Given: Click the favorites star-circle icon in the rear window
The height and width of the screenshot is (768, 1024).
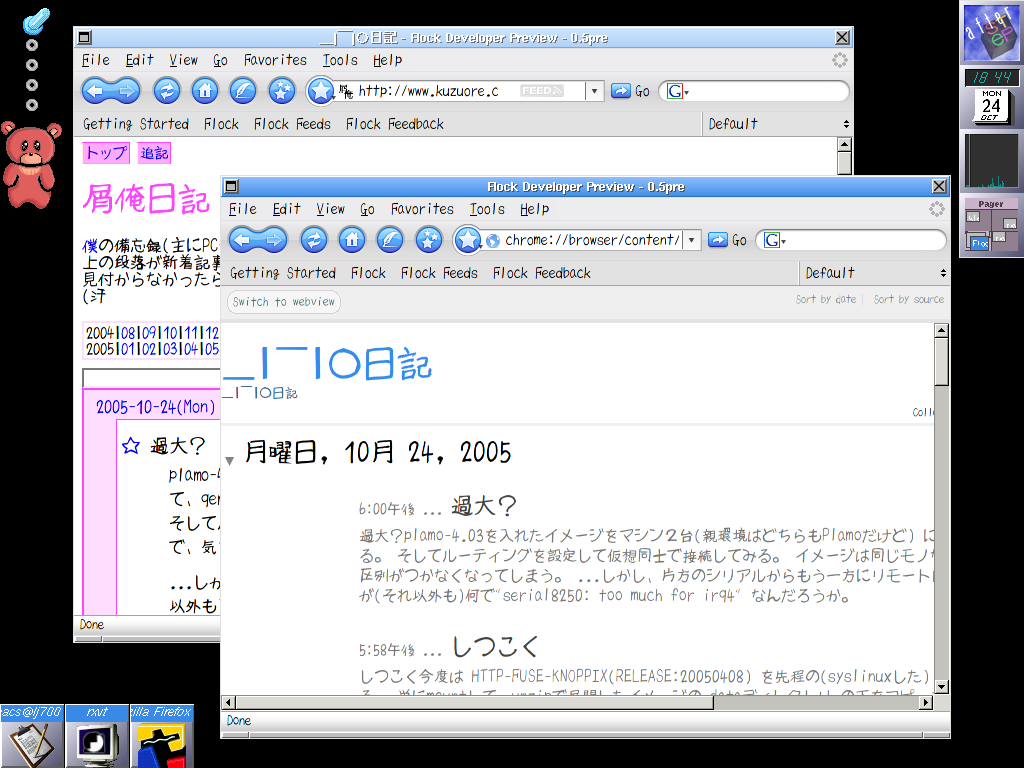Looking at the screenshot, I should (281, 91).
